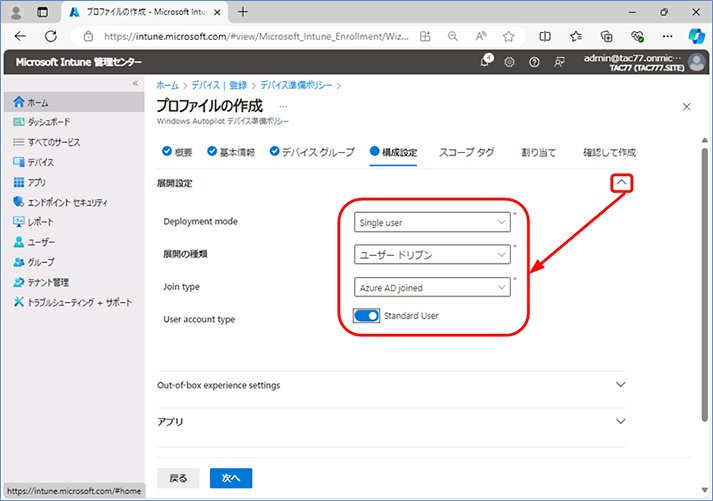Reload the page with refresh icon
The height and width of the screenshot is (501, 713).
(51, 36)
